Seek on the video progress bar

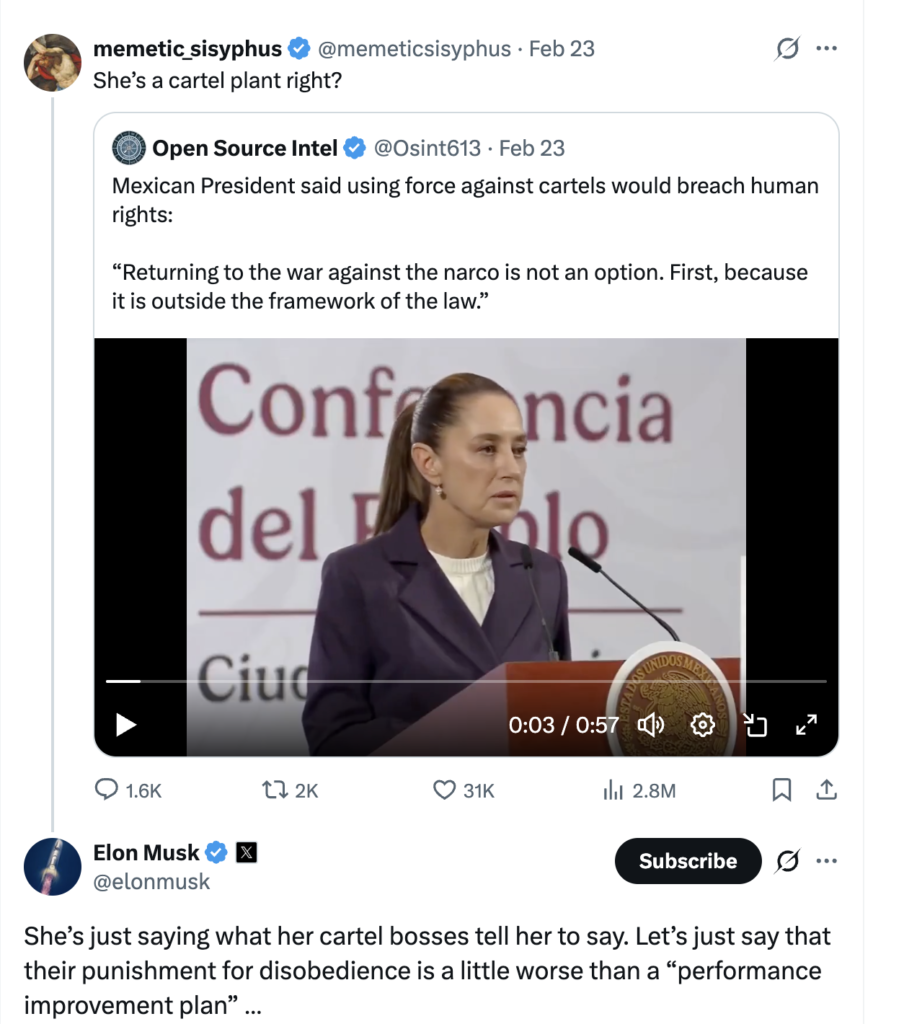466,681
